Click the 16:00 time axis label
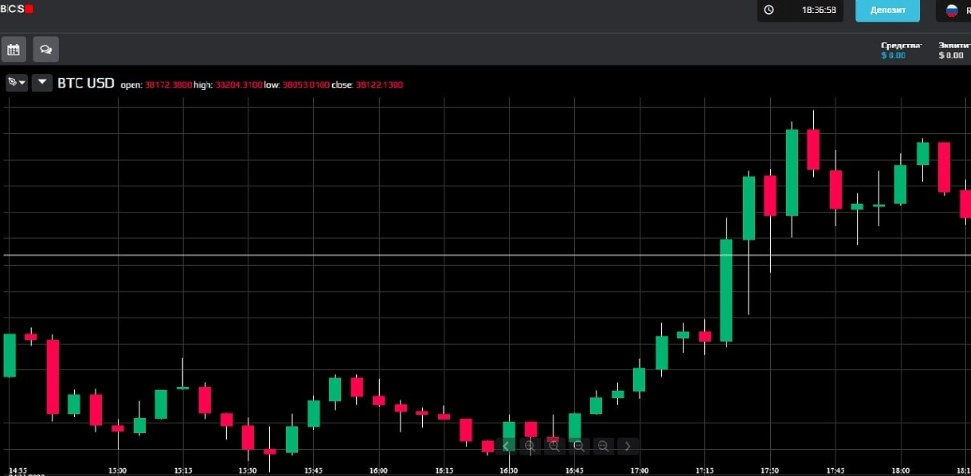Screen dimensions: 971x476 378,470
